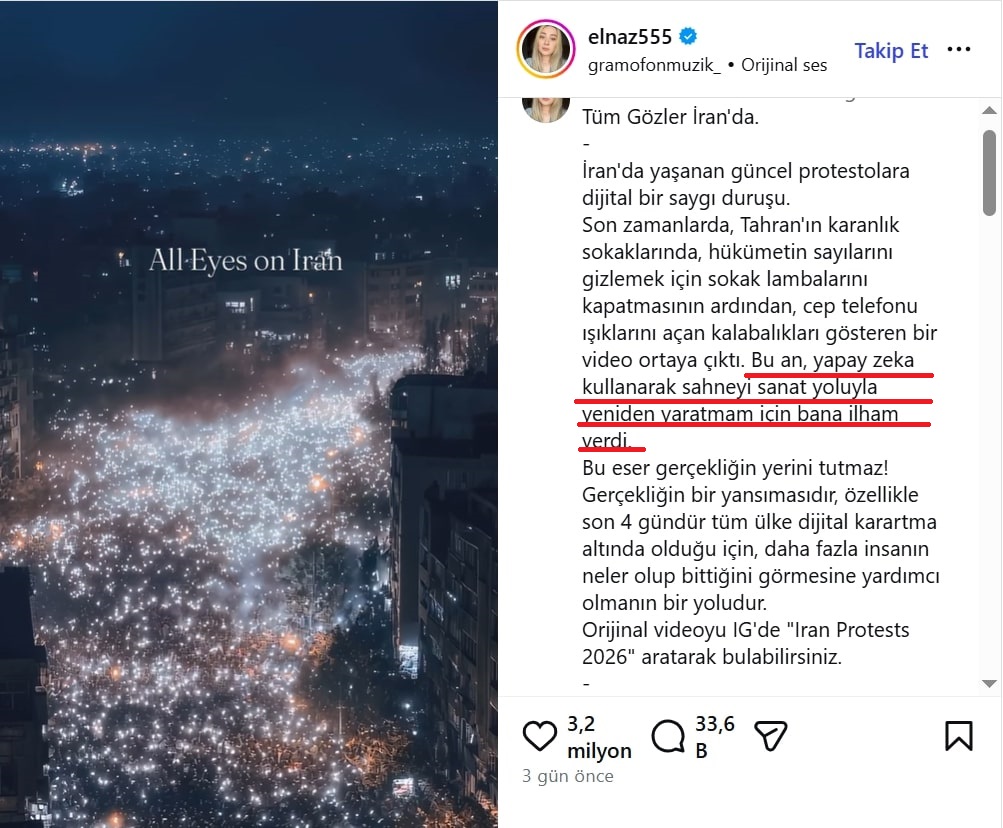Image resolution: width=1003 pixels, height=828 pixels.
Task: Click the scrollbar up arrow in caption panel
Action: (x=989, y=111)
